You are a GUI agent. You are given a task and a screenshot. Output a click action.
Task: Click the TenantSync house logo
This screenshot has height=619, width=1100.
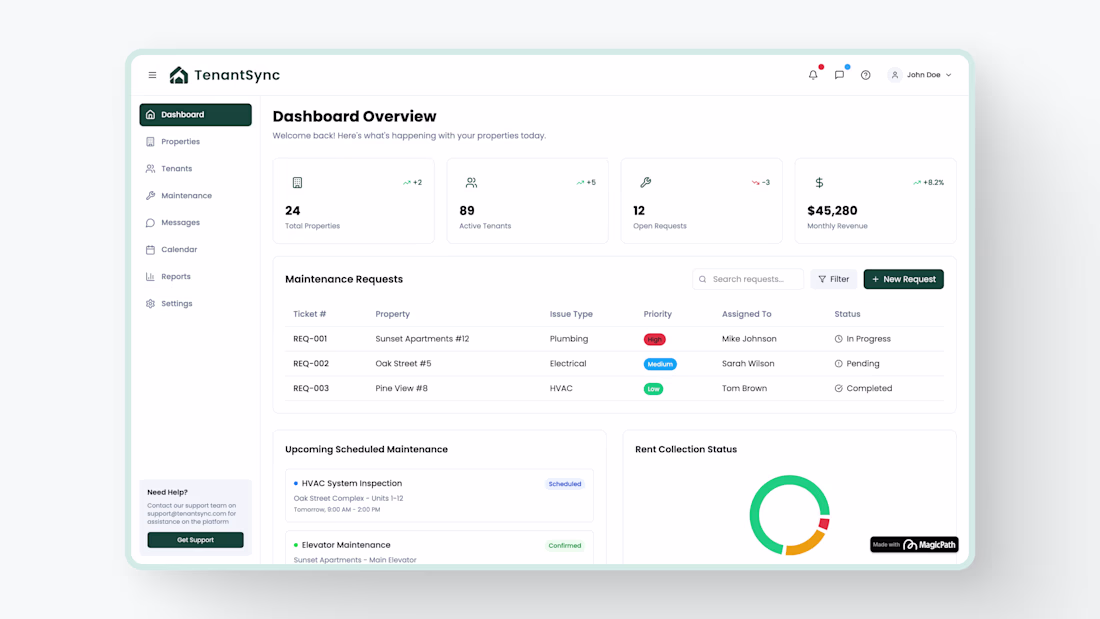pos(179,75)
